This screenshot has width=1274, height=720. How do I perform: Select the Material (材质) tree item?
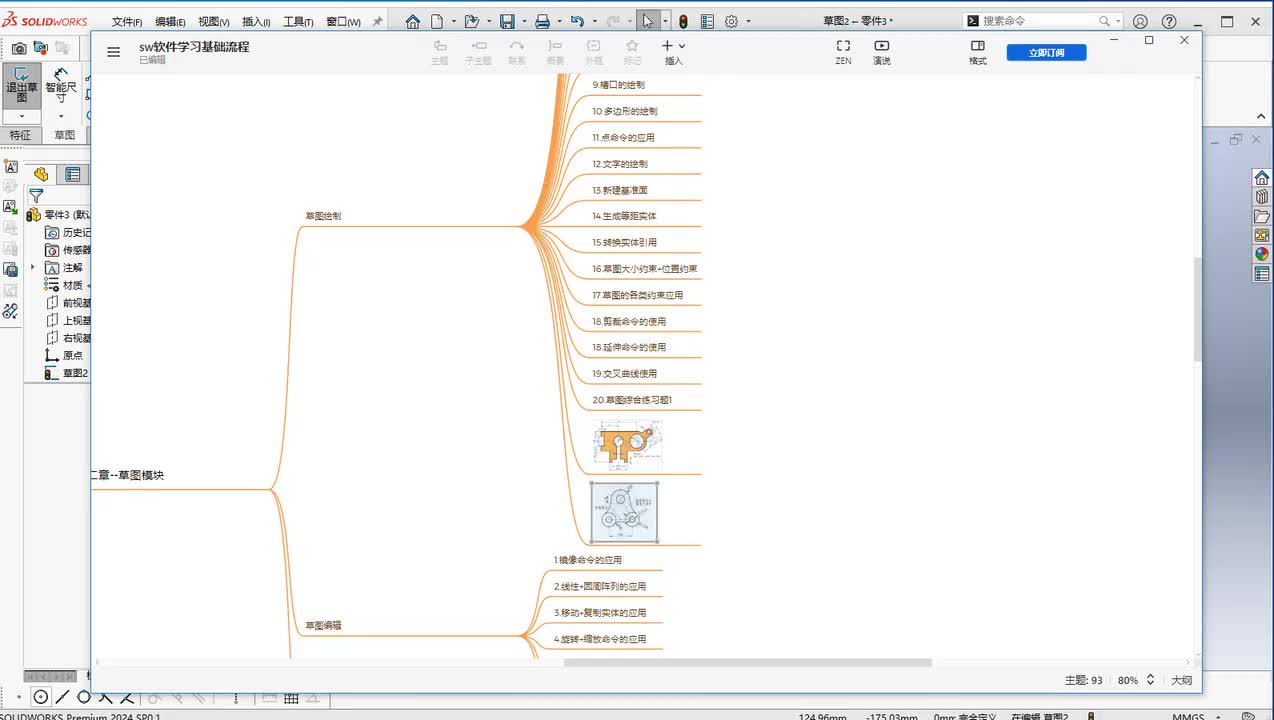[x=66, y=285]
